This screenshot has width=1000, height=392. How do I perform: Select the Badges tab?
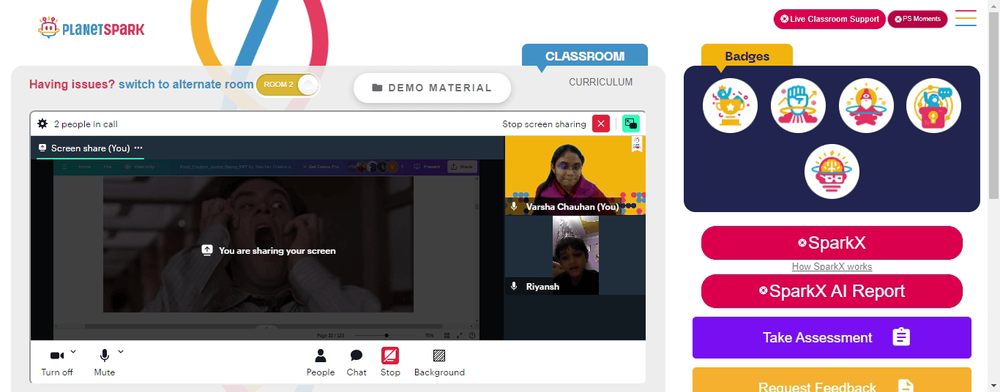[x=747, y=56]
